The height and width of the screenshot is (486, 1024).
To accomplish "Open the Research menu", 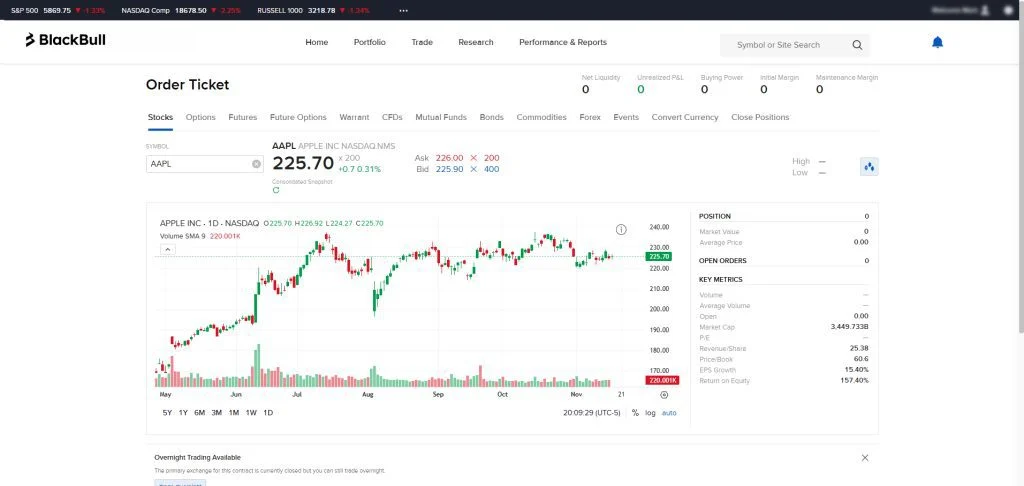I will pos(475,42).
